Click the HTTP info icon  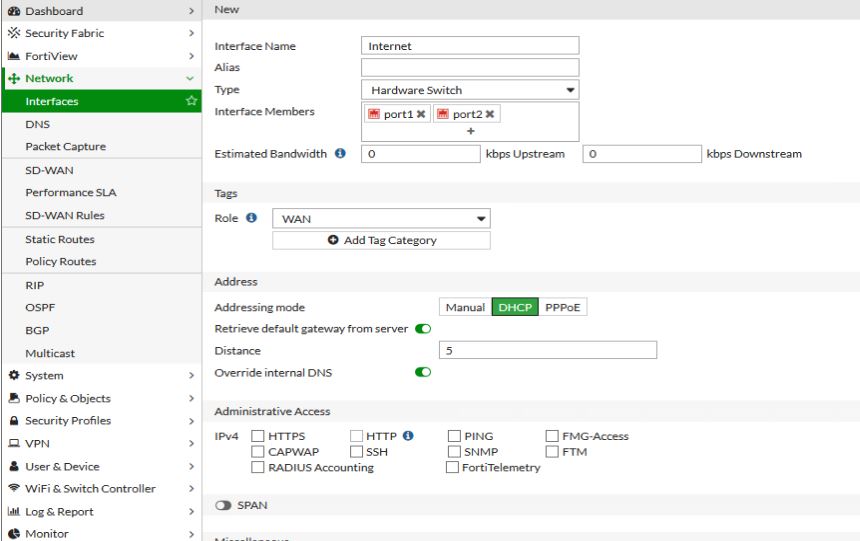[x=408, y=436]
